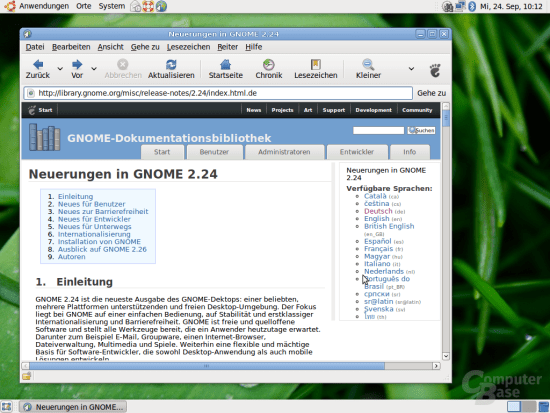Switch to the Entwickler tab

coord(357,152)
